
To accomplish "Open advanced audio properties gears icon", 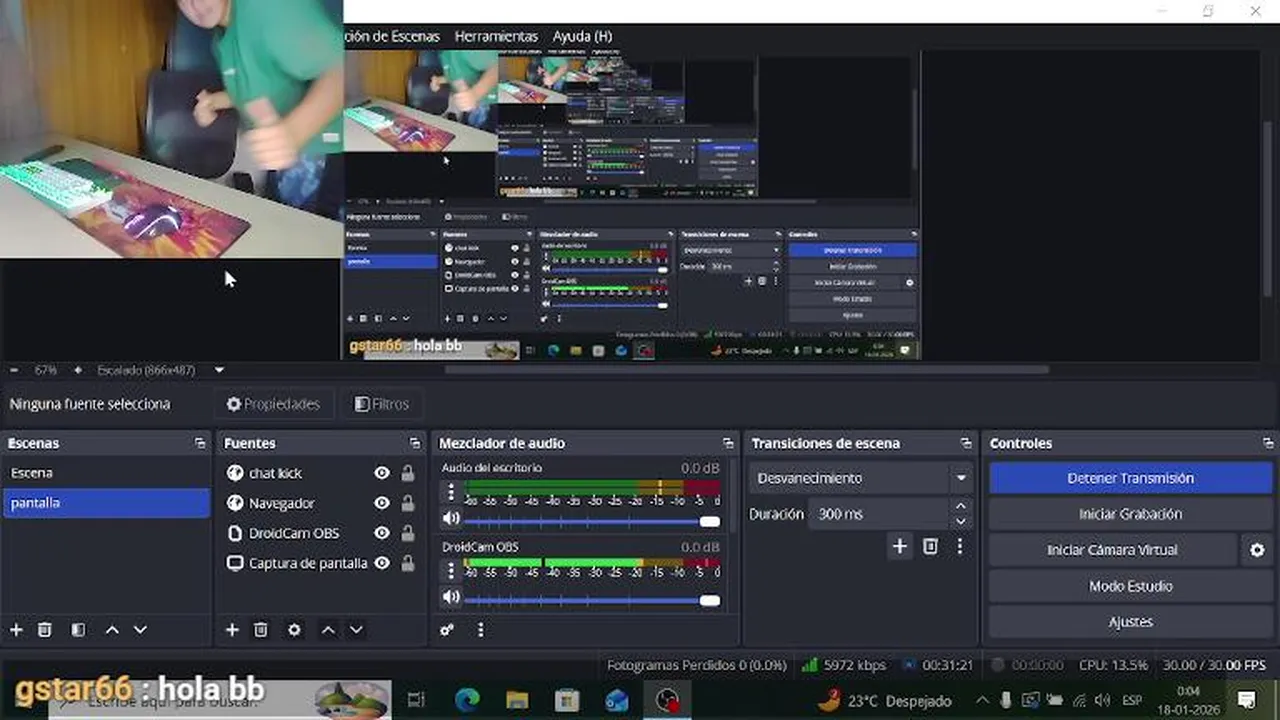I will point(447,630).
